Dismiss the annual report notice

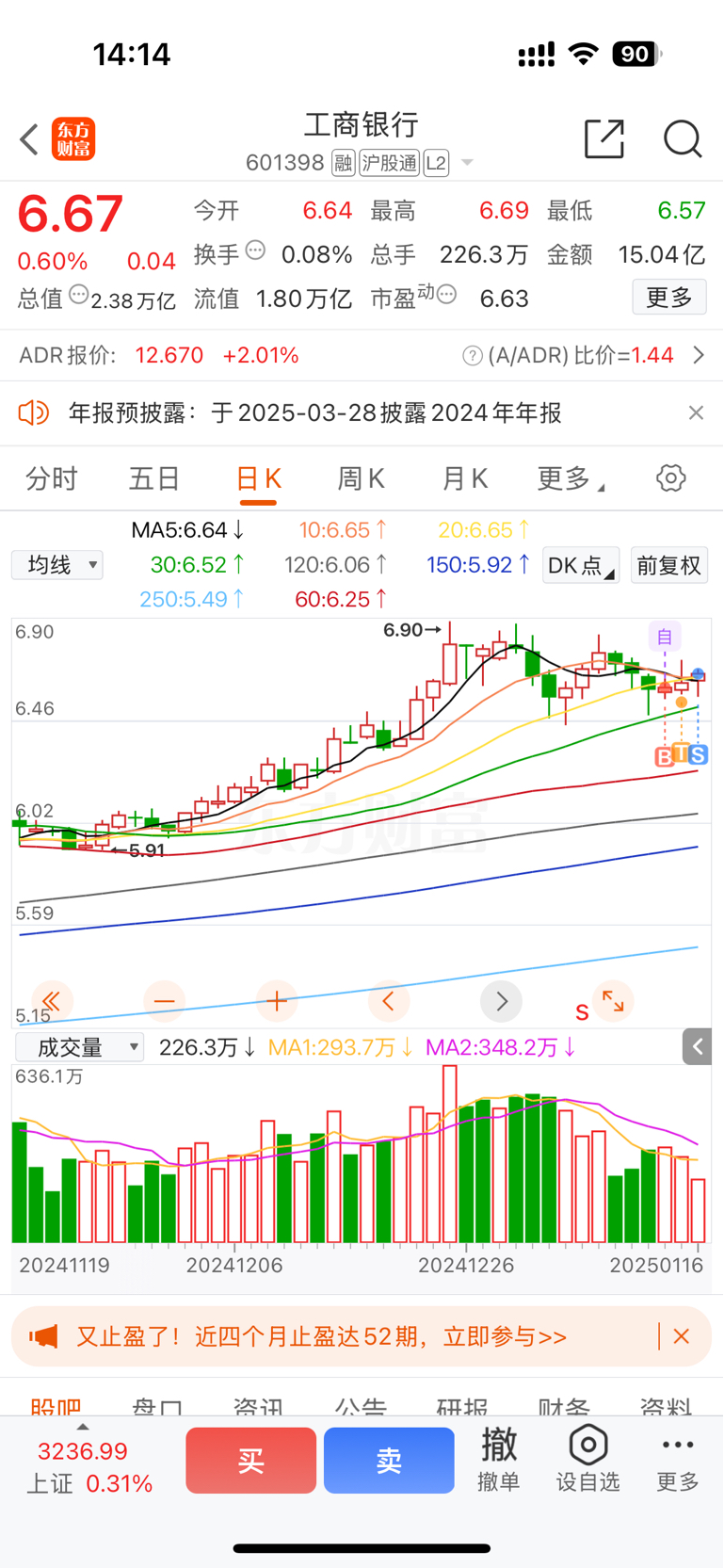[x=696, y=412]
